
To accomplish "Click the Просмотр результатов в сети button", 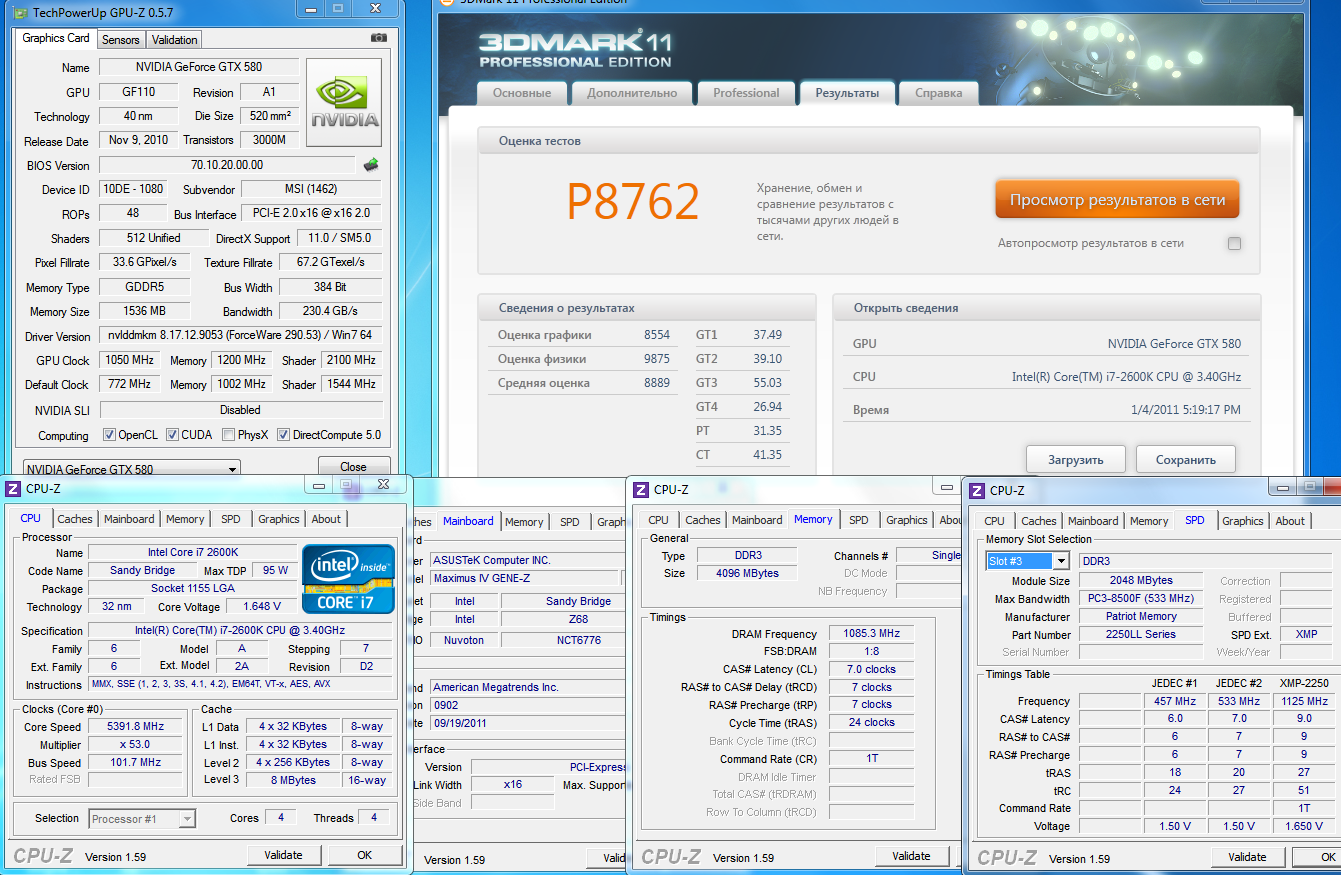I will (1117, 200).
